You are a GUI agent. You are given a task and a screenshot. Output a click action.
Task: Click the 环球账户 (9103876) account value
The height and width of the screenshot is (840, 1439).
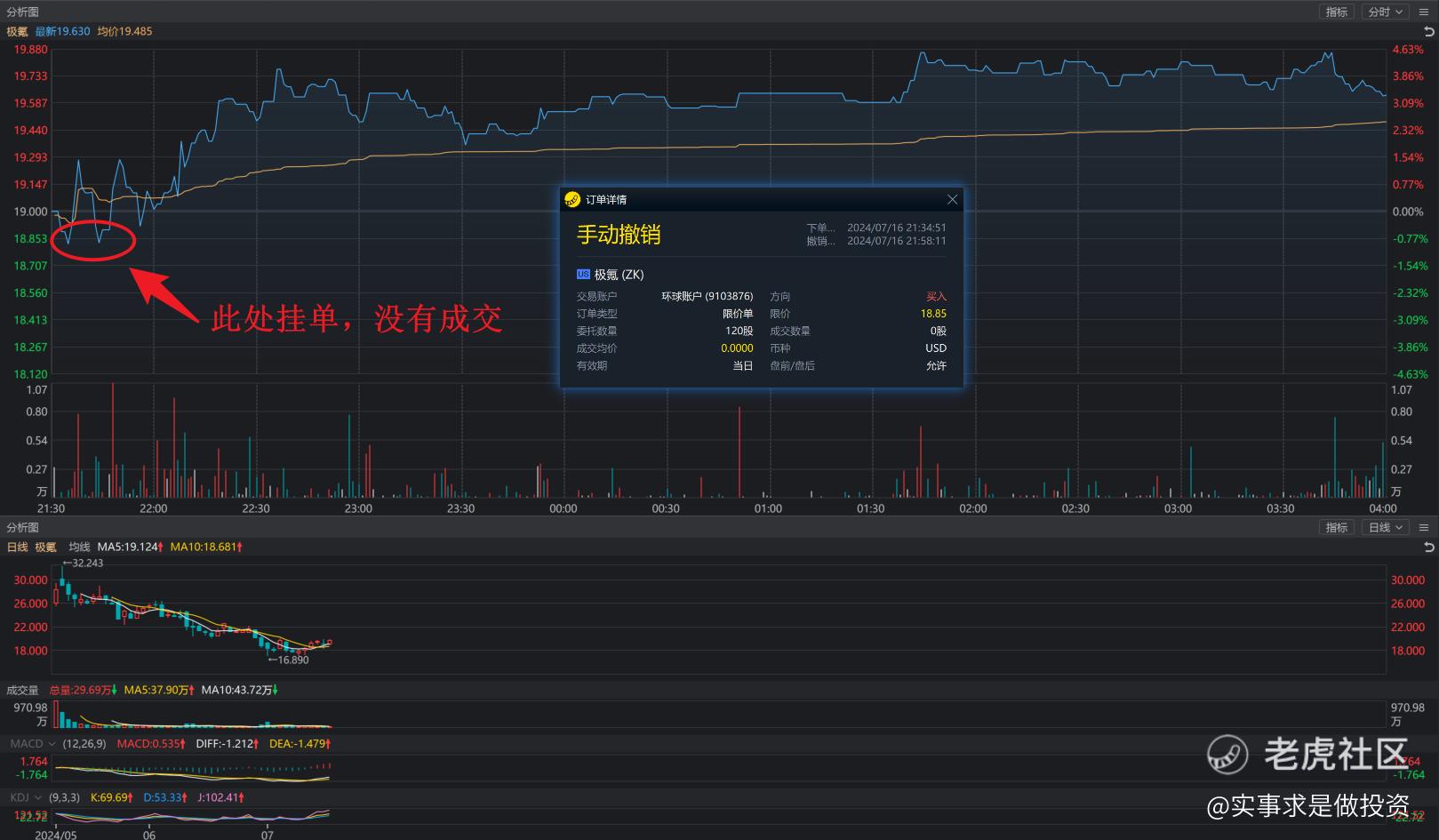tap(707, 296)
